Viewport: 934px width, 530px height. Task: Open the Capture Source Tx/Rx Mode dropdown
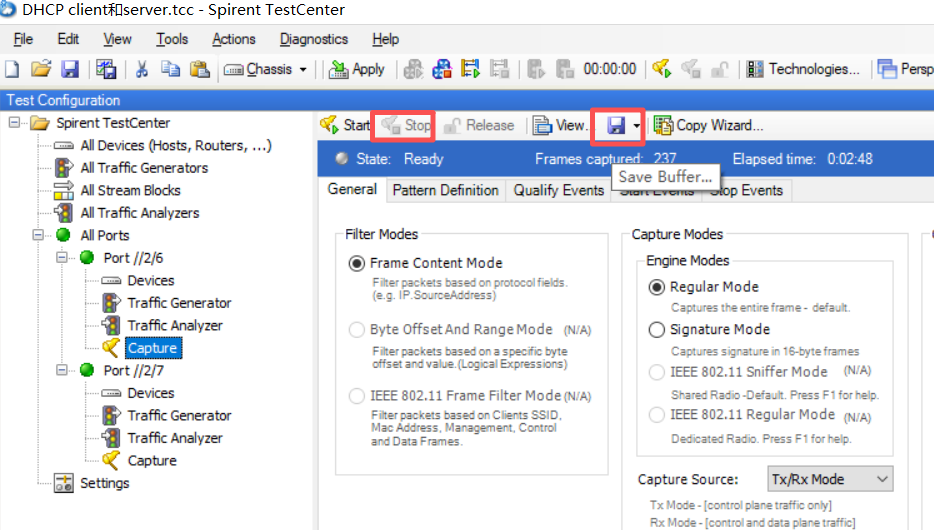[830, 479]
